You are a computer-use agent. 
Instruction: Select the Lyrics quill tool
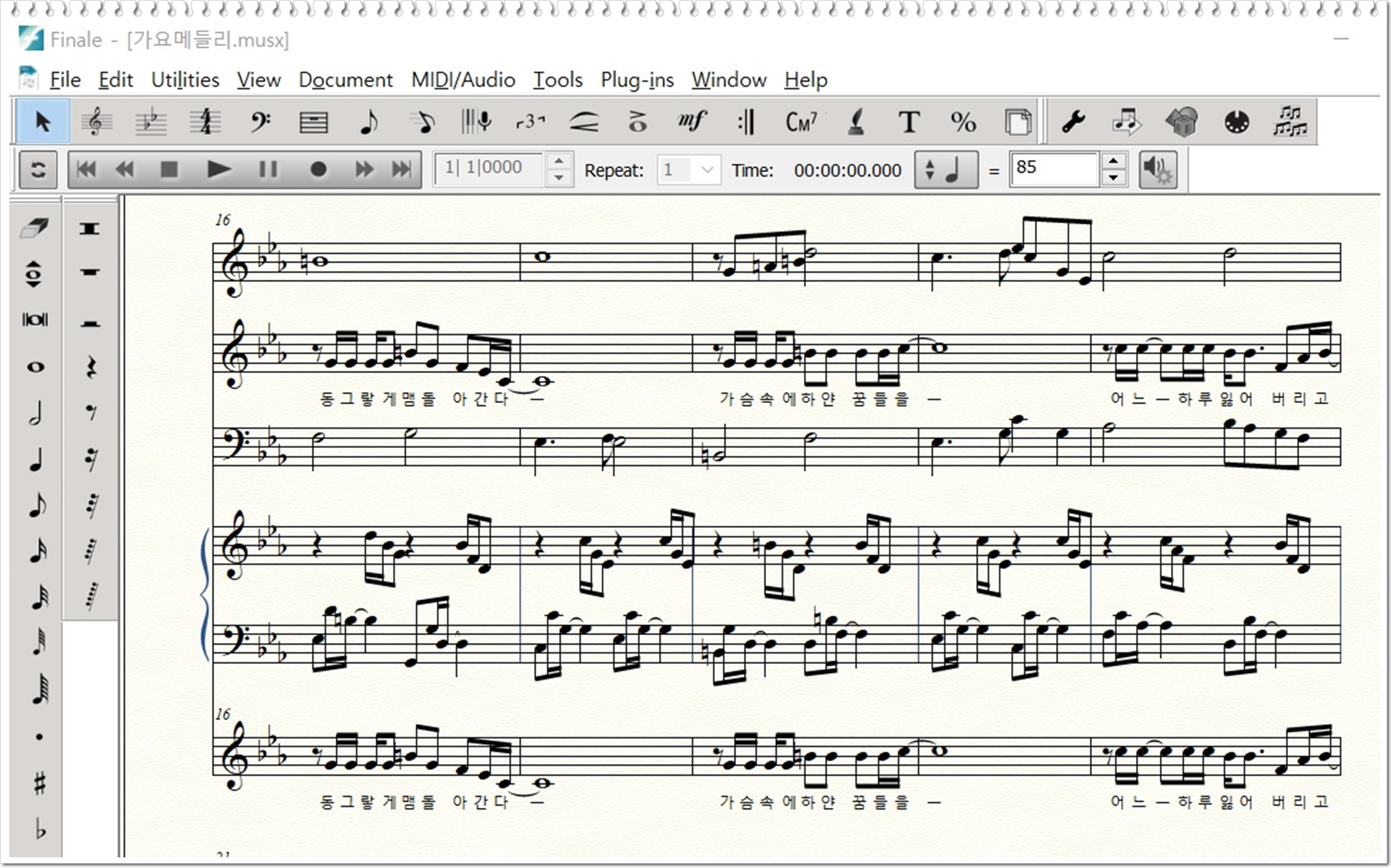click(856, 121)
